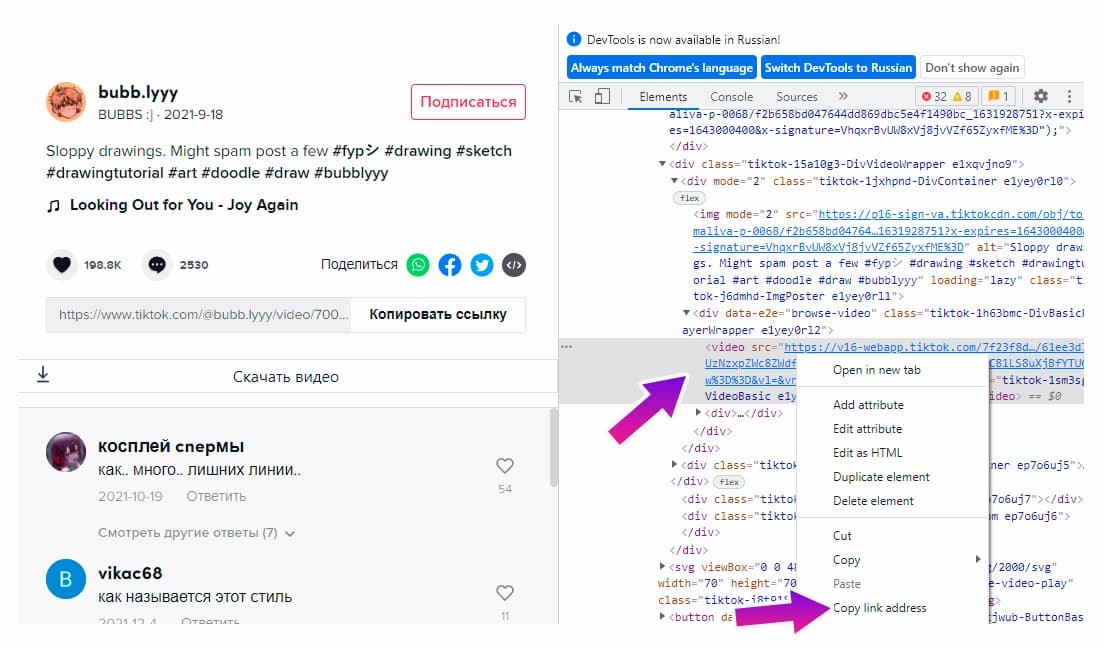The image size is (1103, 648).
Task: Expand other replies under the first comment
Action: click(x=196, y=533)
